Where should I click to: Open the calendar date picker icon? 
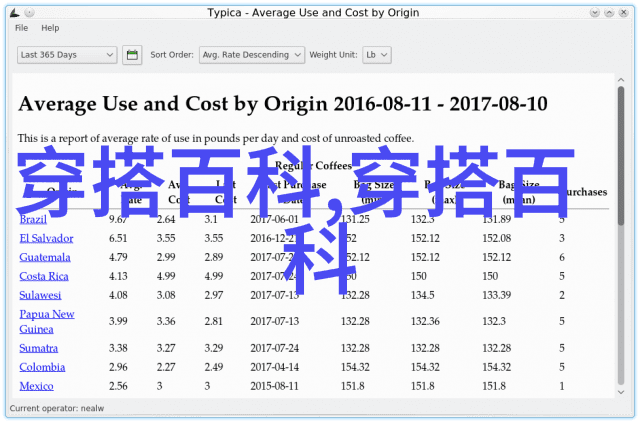tap(132, 55)
